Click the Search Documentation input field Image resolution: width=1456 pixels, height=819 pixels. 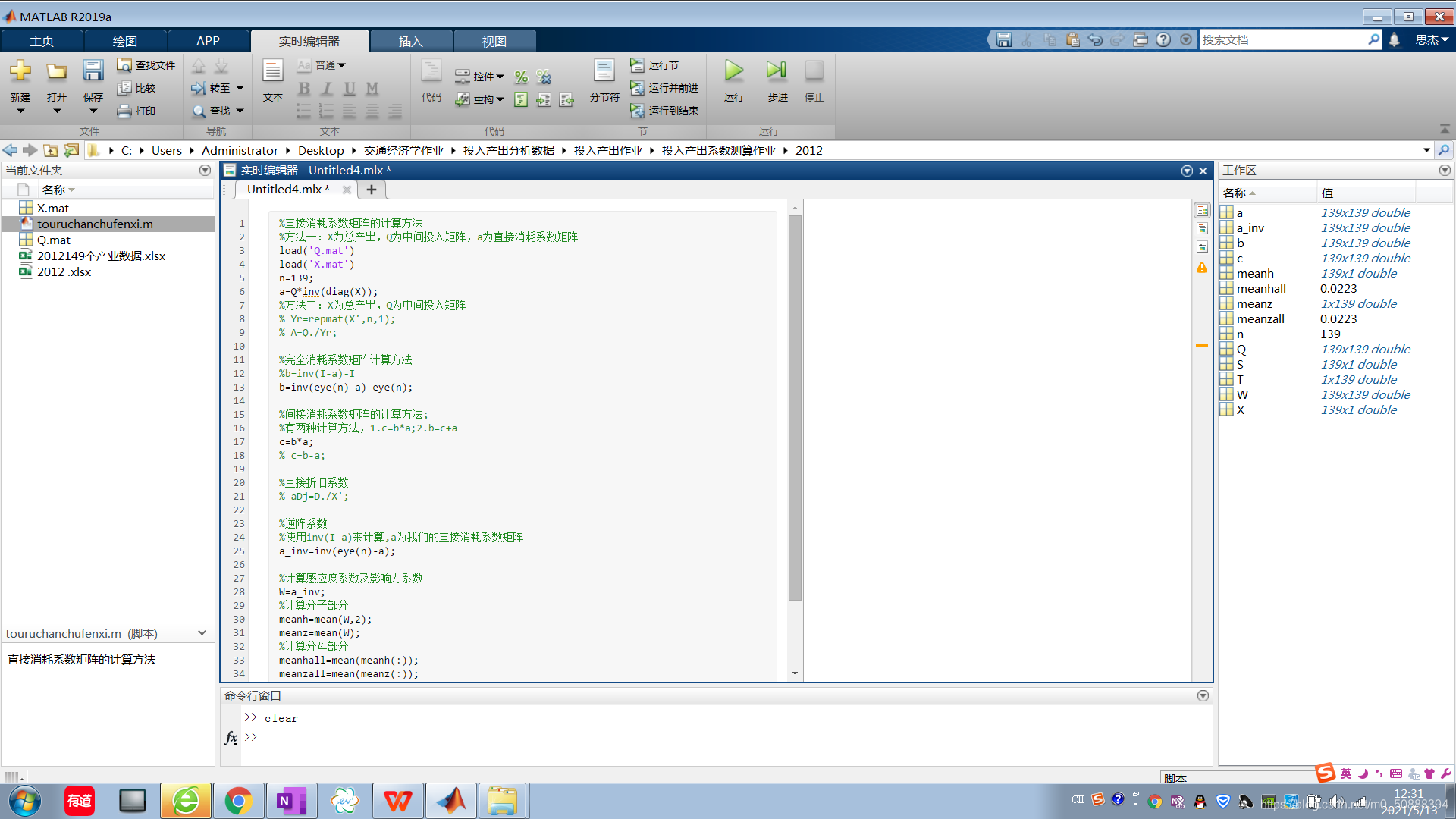coord(1282,40)
